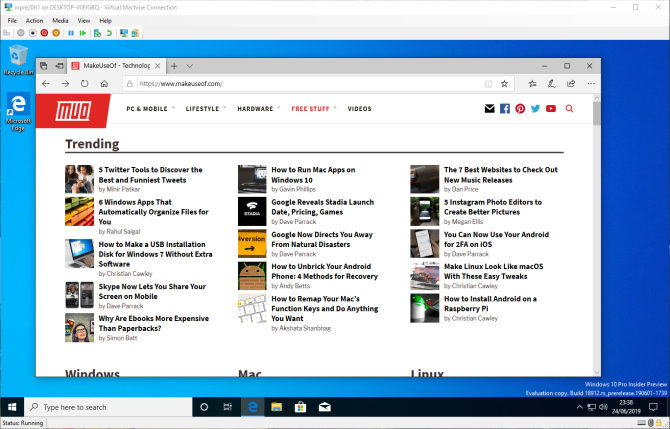
Task: Open the Twitter icon in site header
Action: pos(536,108)
